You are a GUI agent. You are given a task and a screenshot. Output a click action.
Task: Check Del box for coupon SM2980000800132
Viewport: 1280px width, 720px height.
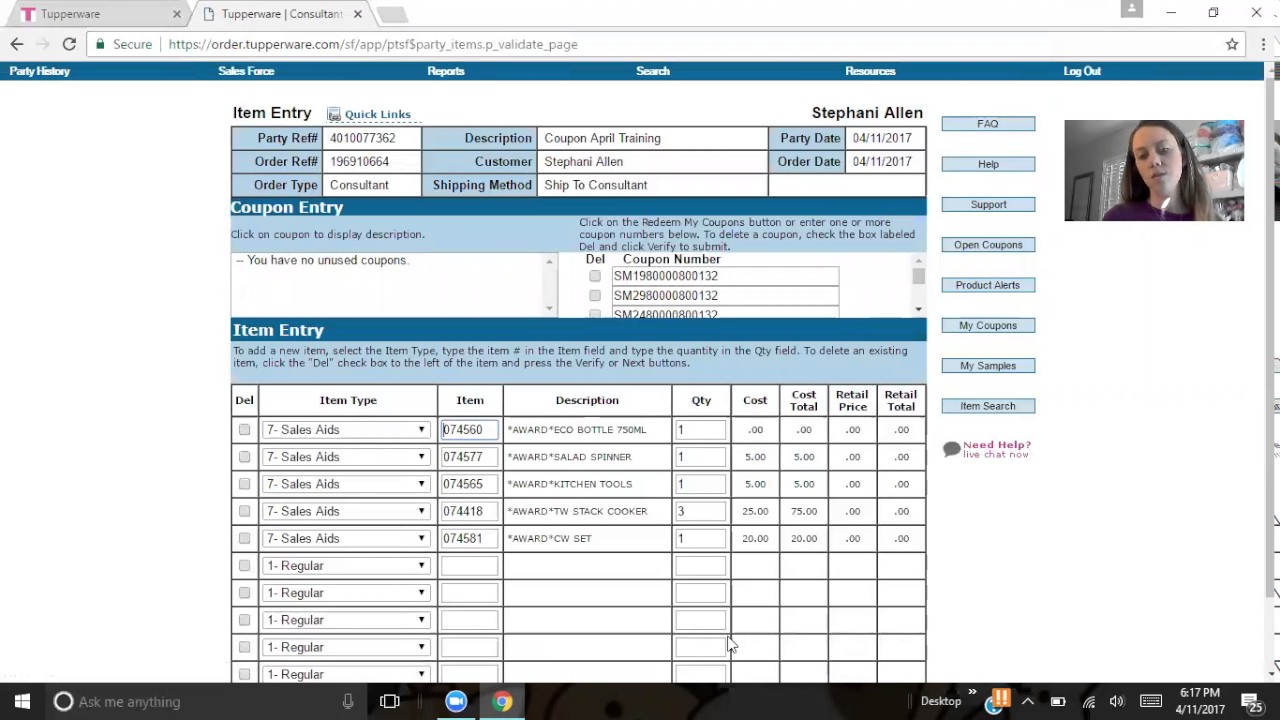click(595, 296)
